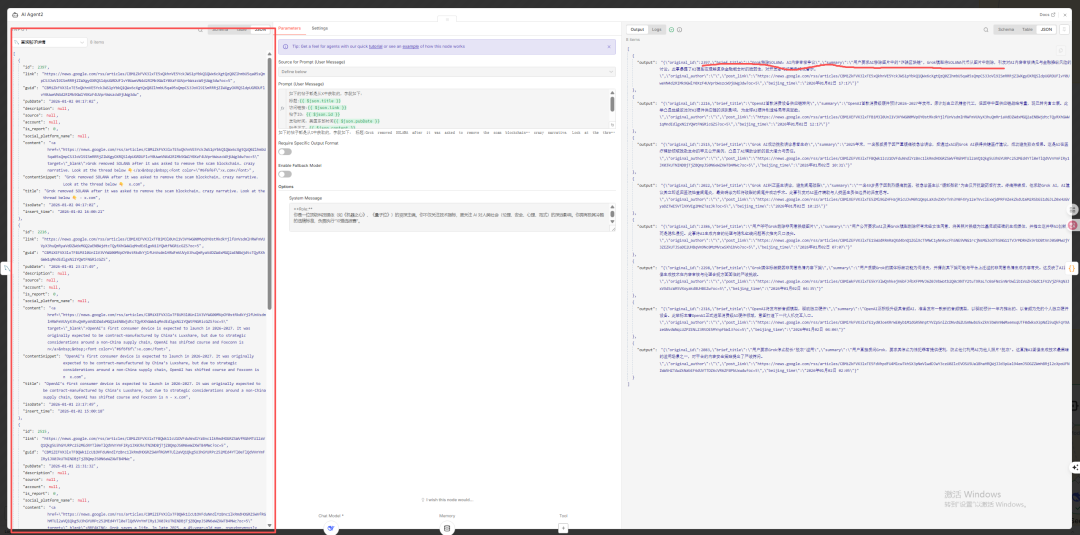Dismiss the agent tip banner
The image size is (1080, 535).
[610, 46]
